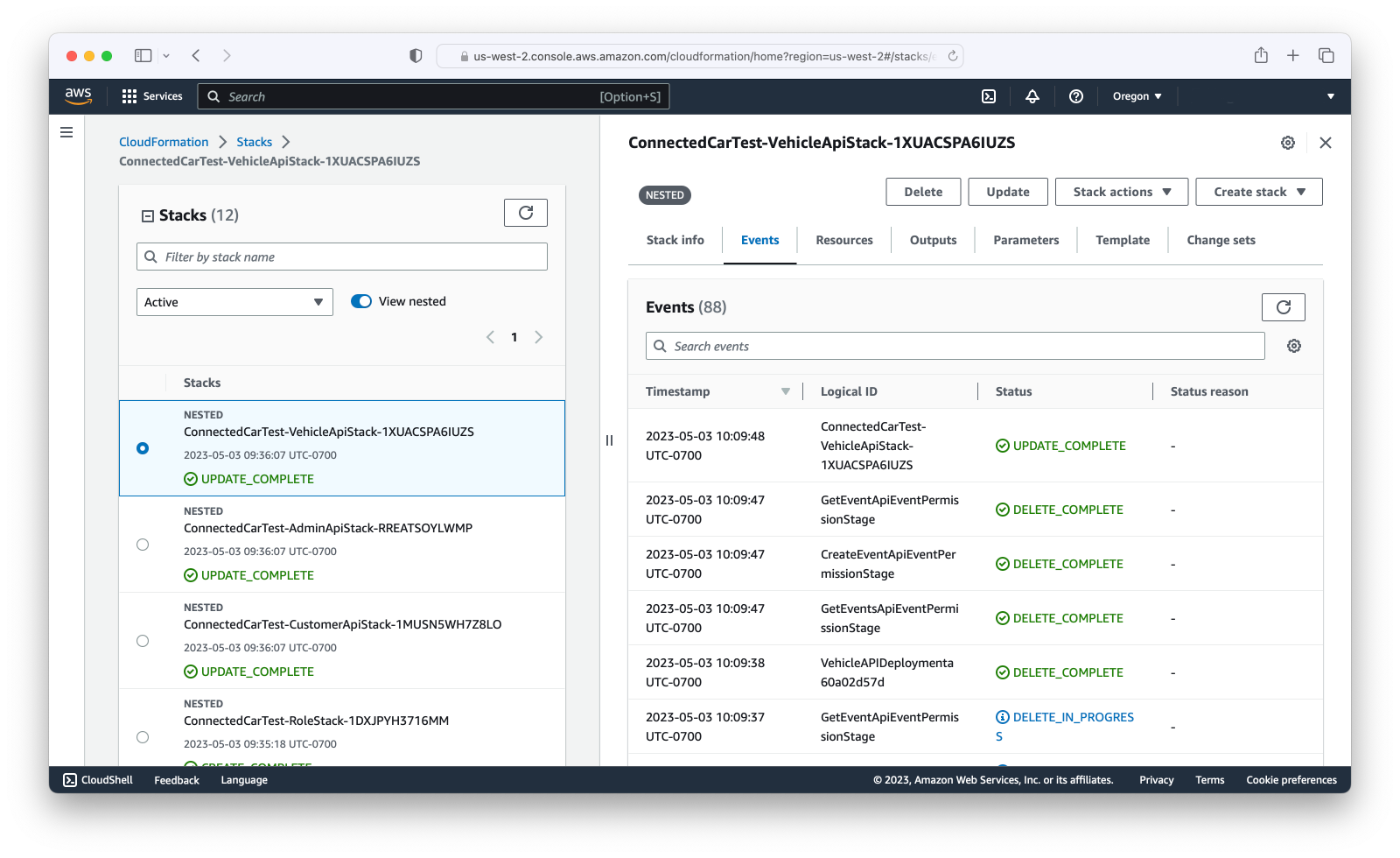Image resolution: width=1400 pixels, height=858 pixels.
Task: Open Language settings in footer
Action: pyautogui.click(x=244, y=780)
